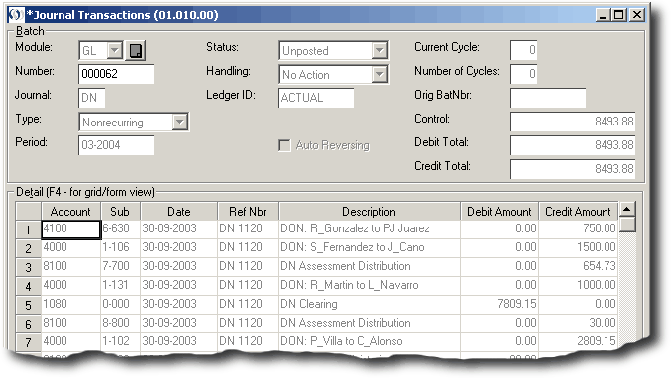Click the application icon in the title bar
672x378 pixels.
[16, 15]
